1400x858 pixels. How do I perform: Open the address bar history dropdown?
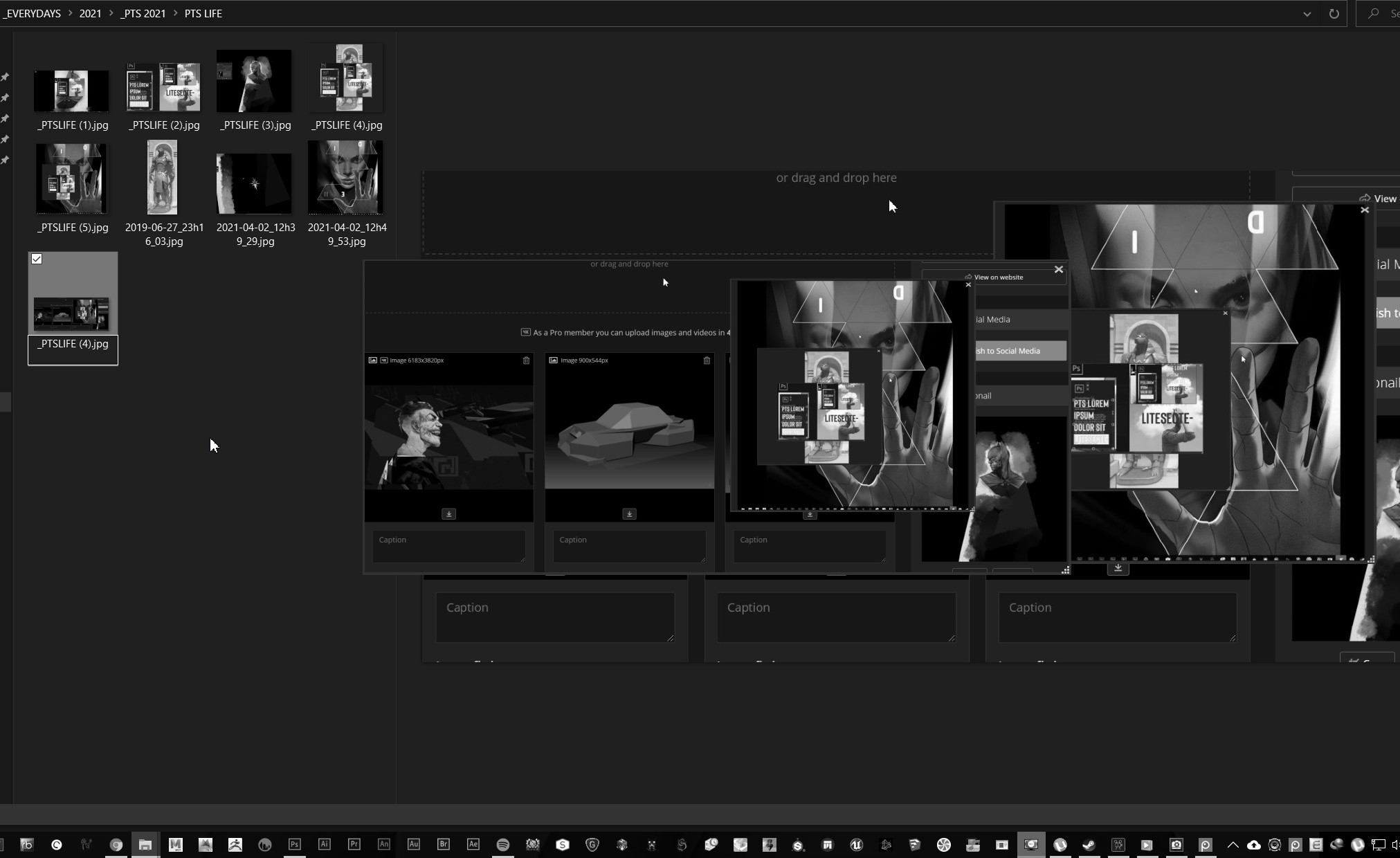[1307, 14]
